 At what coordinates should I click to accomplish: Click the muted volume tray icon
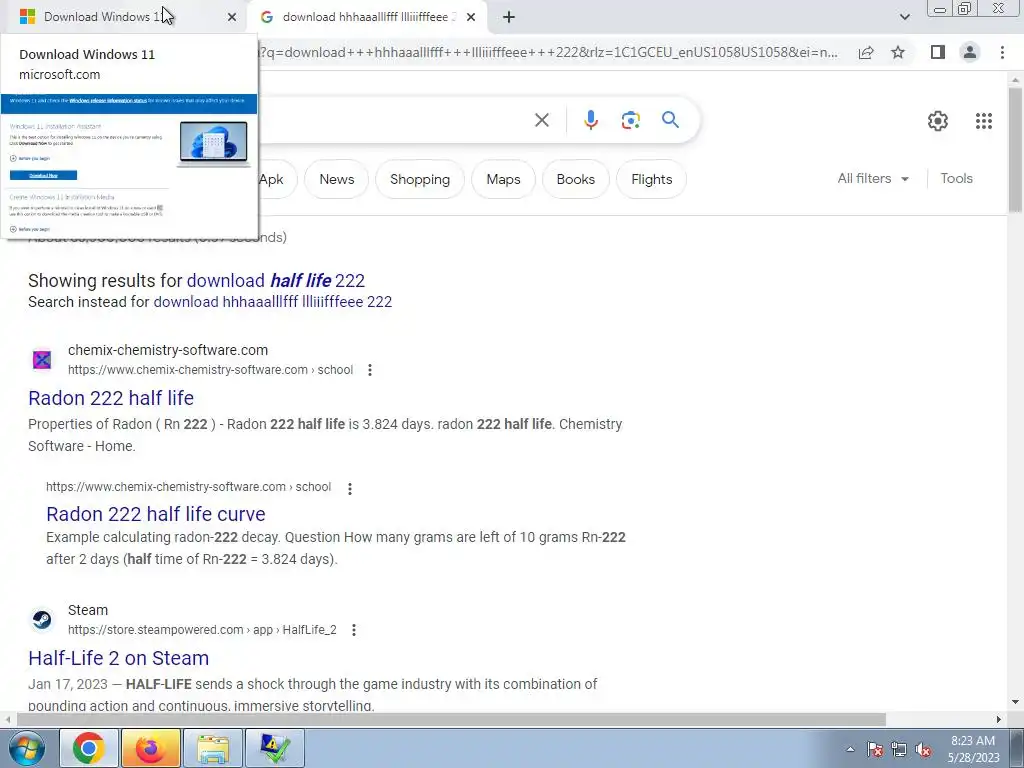[923, 750]
